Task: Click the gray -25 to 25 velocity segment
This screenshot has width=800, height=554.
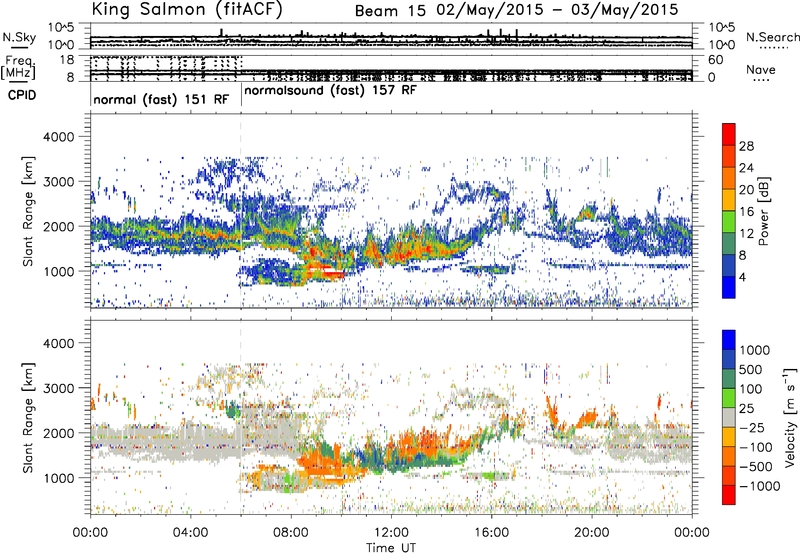Action: pos(729,417)
